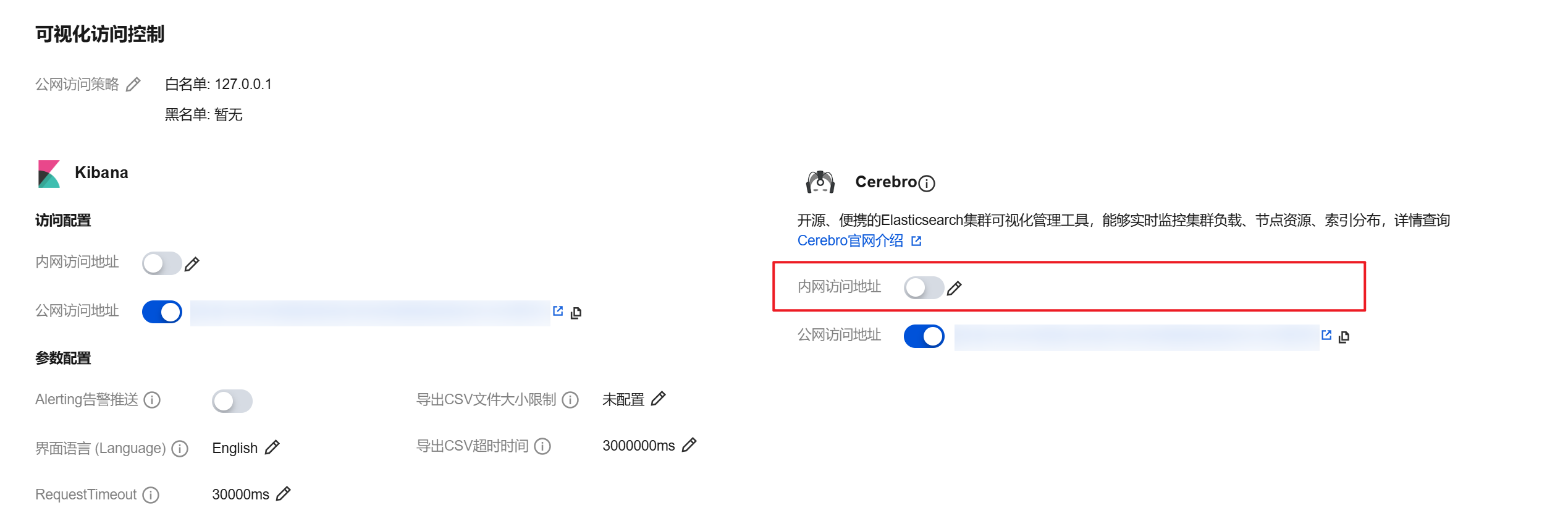Copy the Cerebro 公网访问地址
Viewport: 1568px width, 526px height.
coord(1344,337)
